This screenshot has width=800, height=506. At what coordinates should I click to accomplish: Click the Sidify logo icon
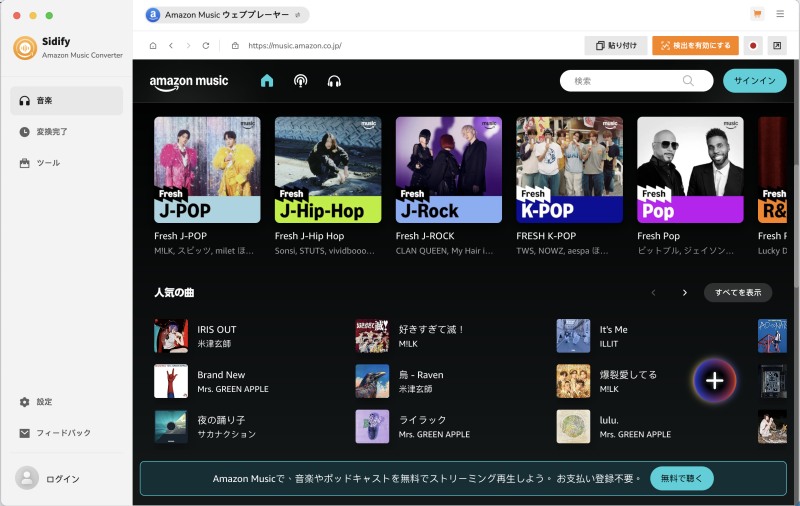point(24,48)
